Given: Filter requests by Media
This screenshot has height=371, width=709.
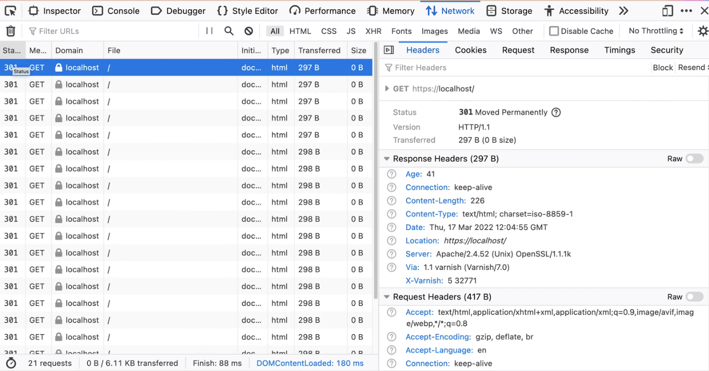Looking at the screenshot, I should [468, 31].
